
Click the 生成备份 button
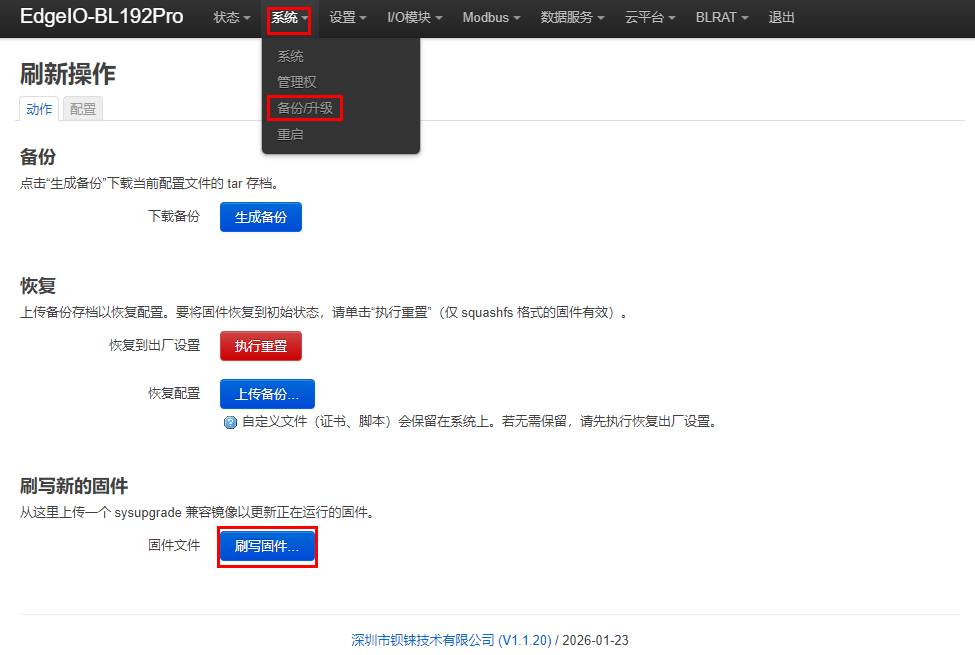[x=261, y=217]
